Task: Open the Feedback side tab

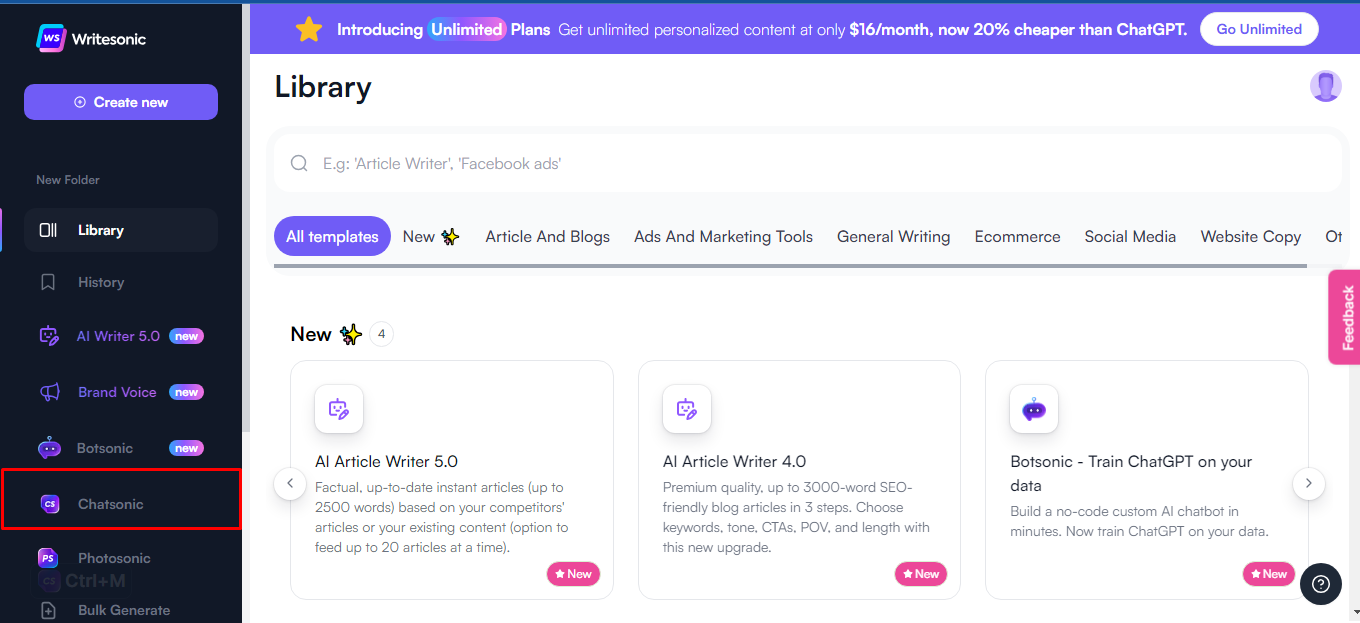Action: click(1345, 317)
